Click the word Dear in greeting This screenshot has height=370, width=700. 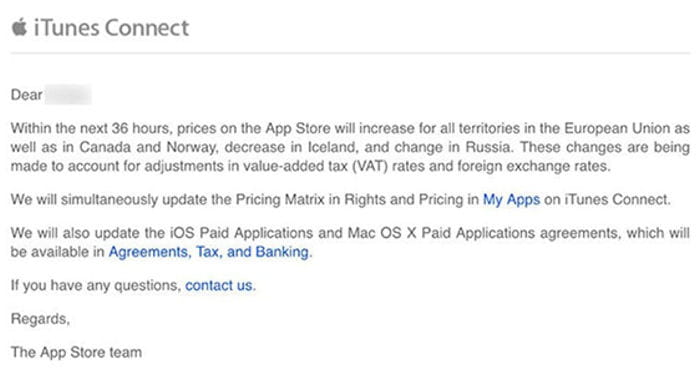click(x=27, y=95)
